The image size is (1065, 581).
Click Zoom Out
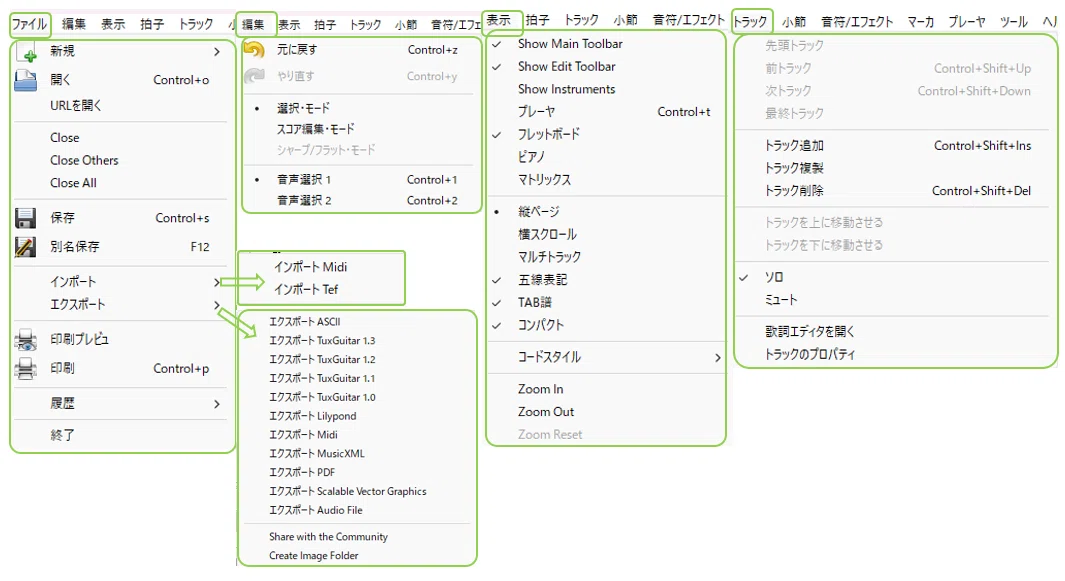[546, 412]
